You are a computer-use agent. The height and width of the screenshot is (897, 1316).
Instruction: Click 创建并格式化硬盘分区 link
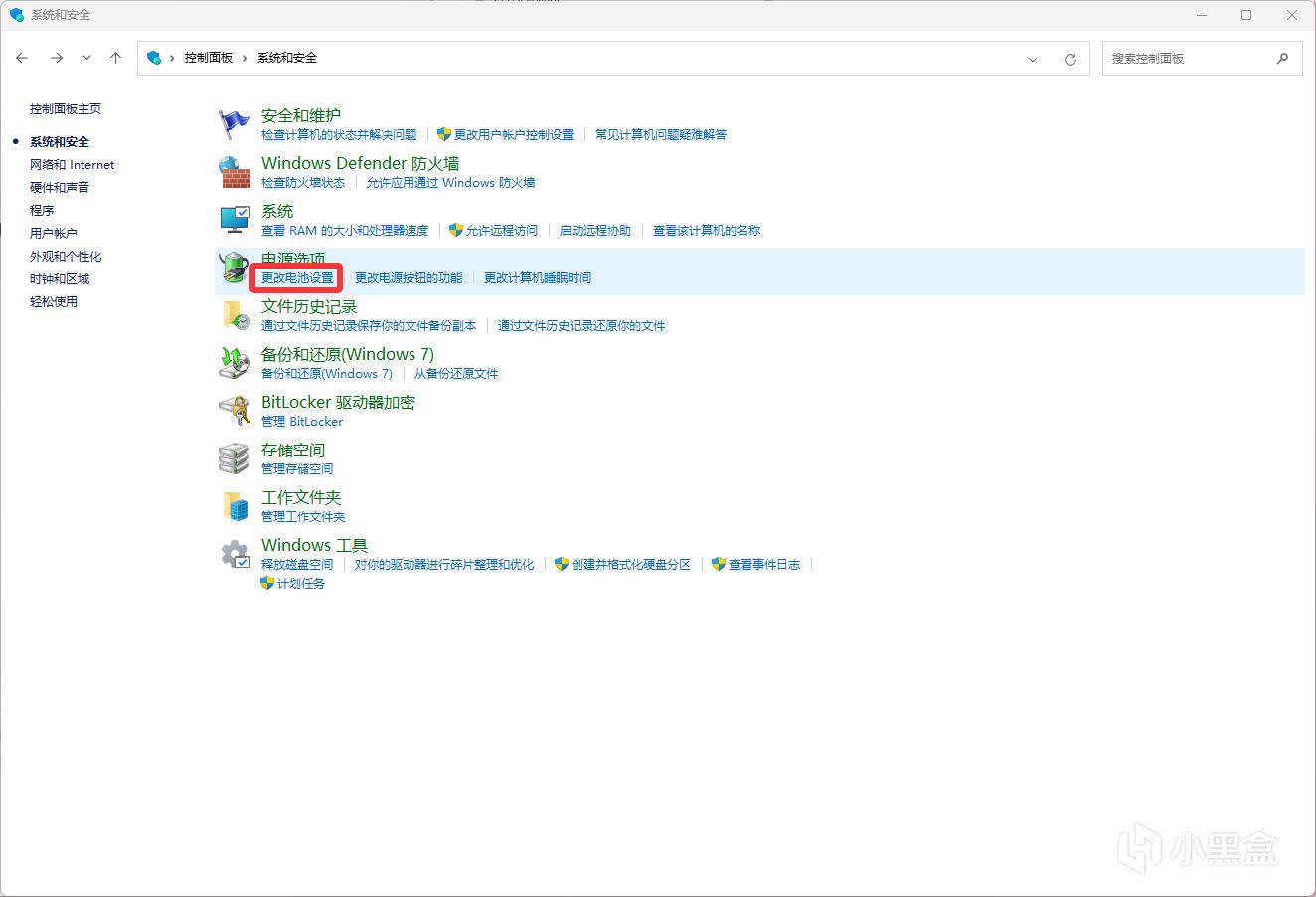[631, 565]
